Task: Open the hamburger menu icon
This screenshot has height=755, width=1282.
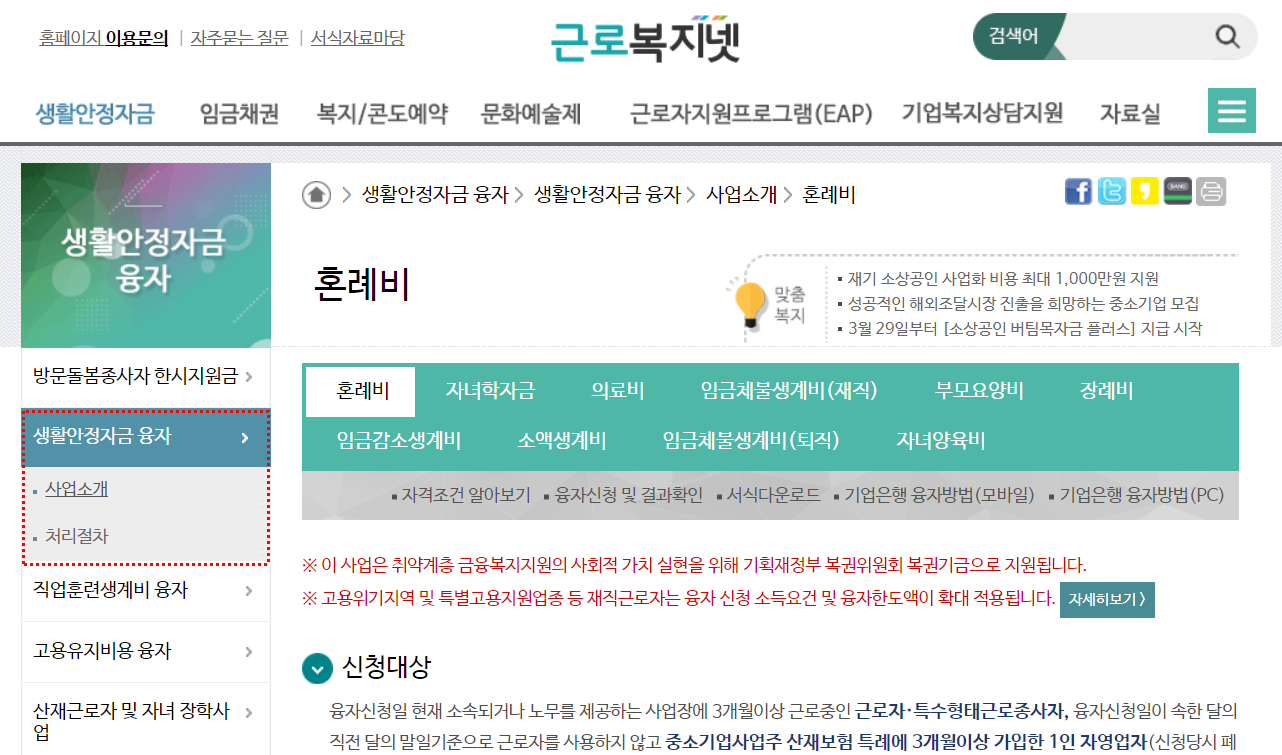Action: point(1231,110)
